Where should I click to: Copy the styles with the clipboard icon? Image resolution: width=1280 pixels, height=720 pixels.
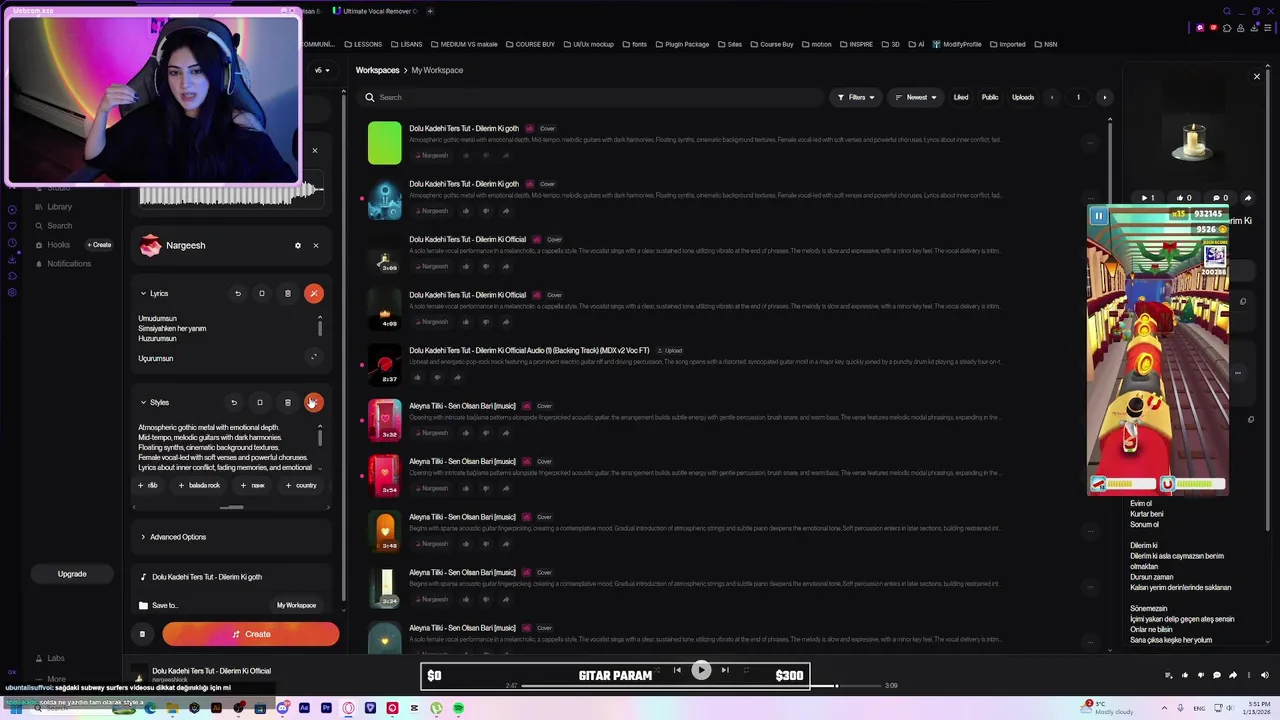click(260, 402)
